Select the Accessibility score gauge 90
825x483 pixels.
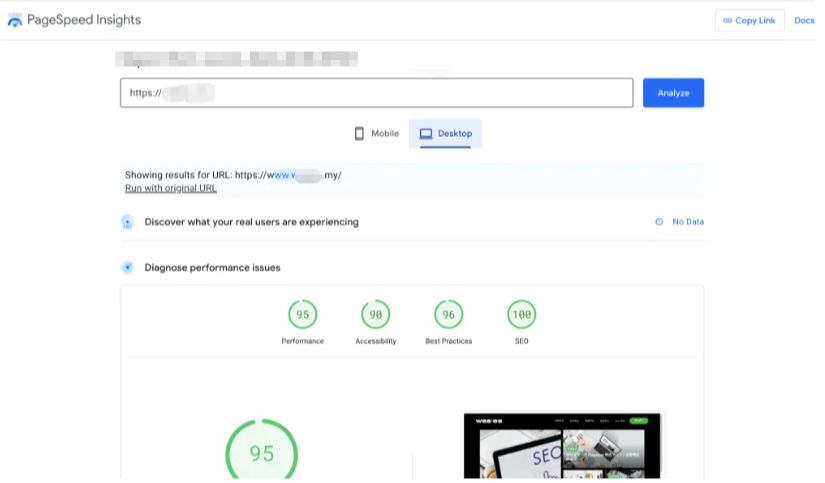(375, 314)
